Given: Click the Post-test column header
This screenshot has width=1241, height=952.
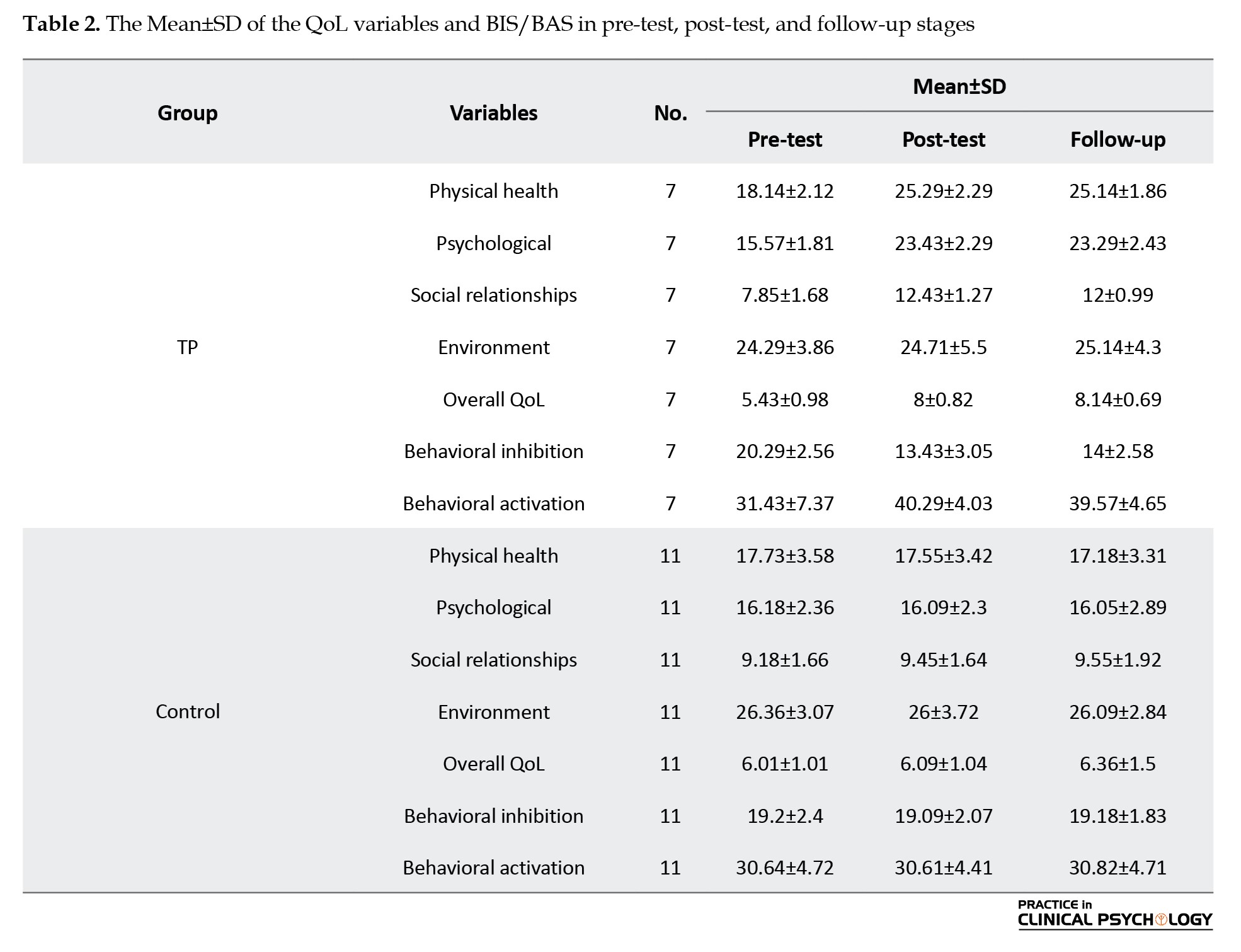Looking at the screenshot, I should tap(943, 139).
